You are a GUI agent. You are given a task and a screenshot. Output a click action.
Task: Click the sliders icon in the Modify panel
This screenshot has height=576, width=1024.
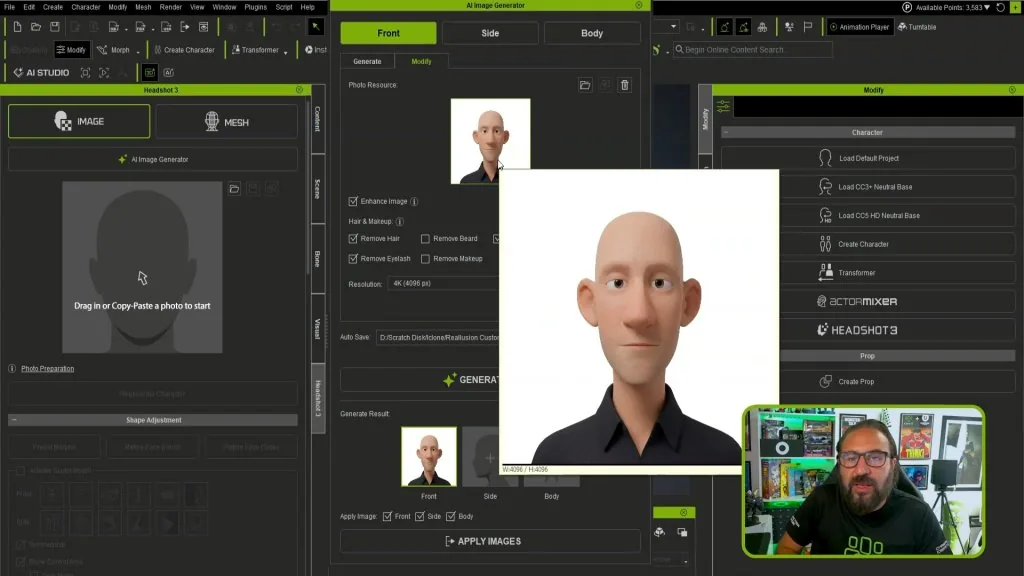[723, 106]
